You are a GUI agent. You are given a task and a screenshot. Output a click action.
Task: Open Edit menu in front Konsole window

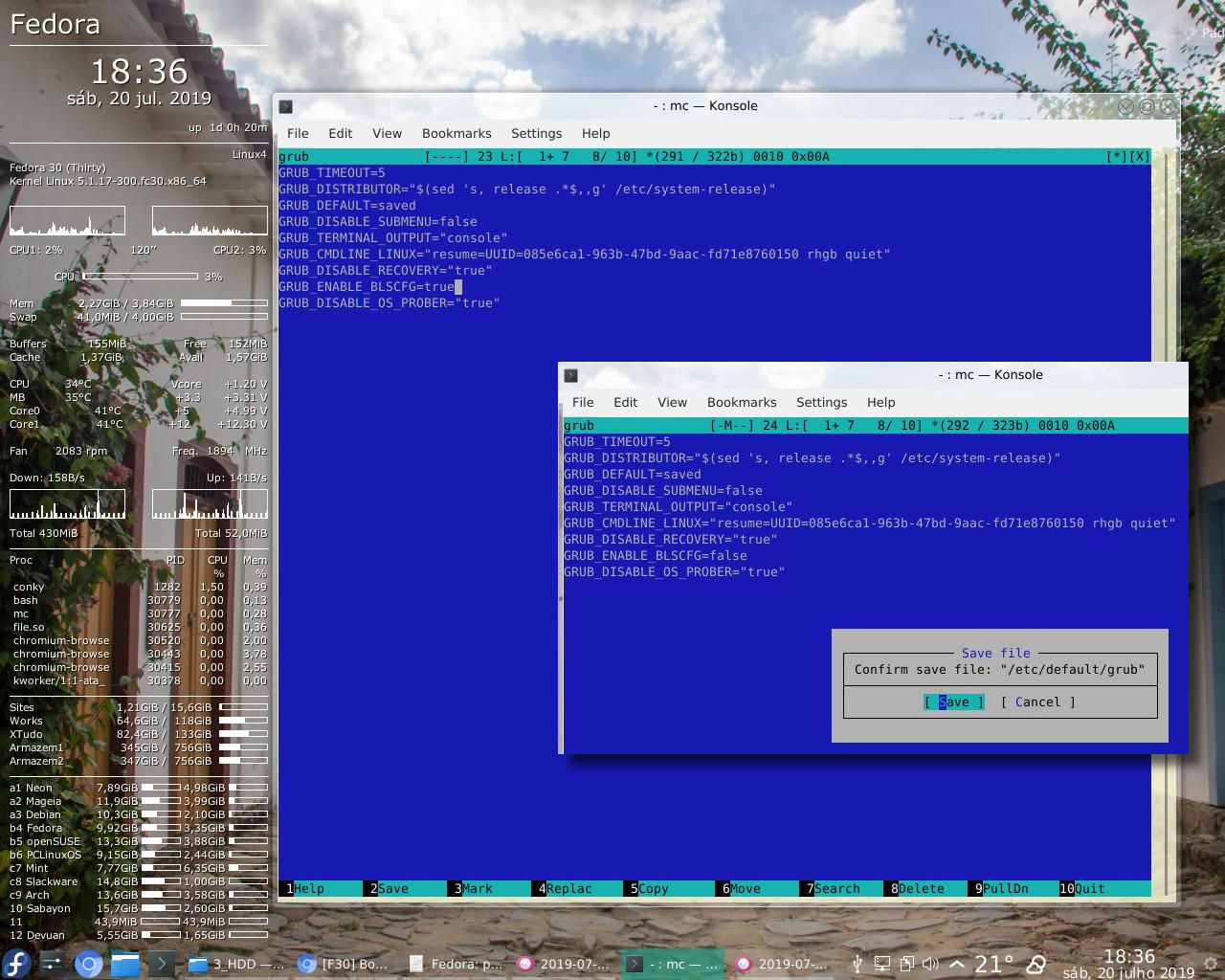pos(625,402)
